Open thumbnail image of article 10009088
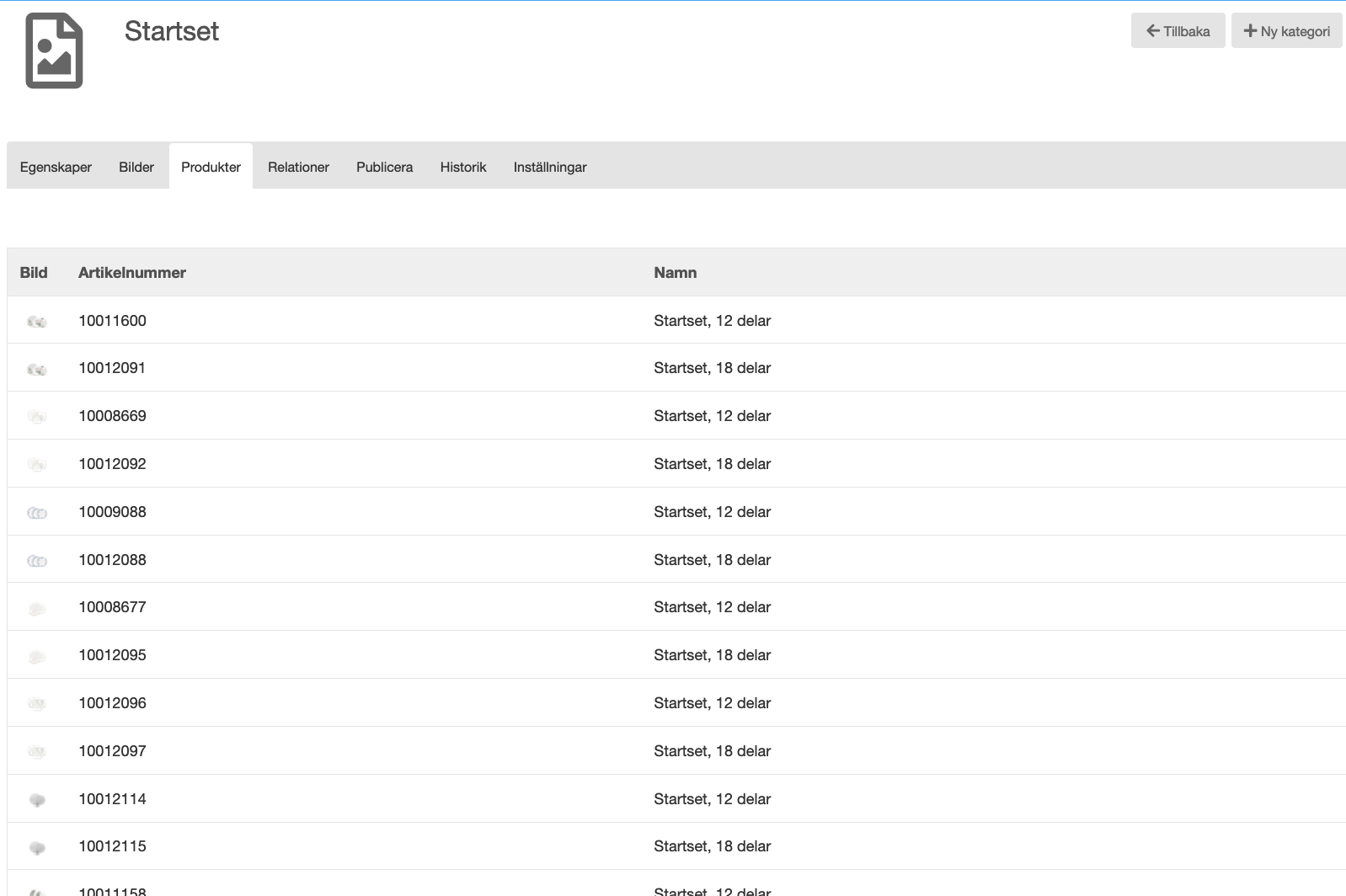 coord(37,513)
